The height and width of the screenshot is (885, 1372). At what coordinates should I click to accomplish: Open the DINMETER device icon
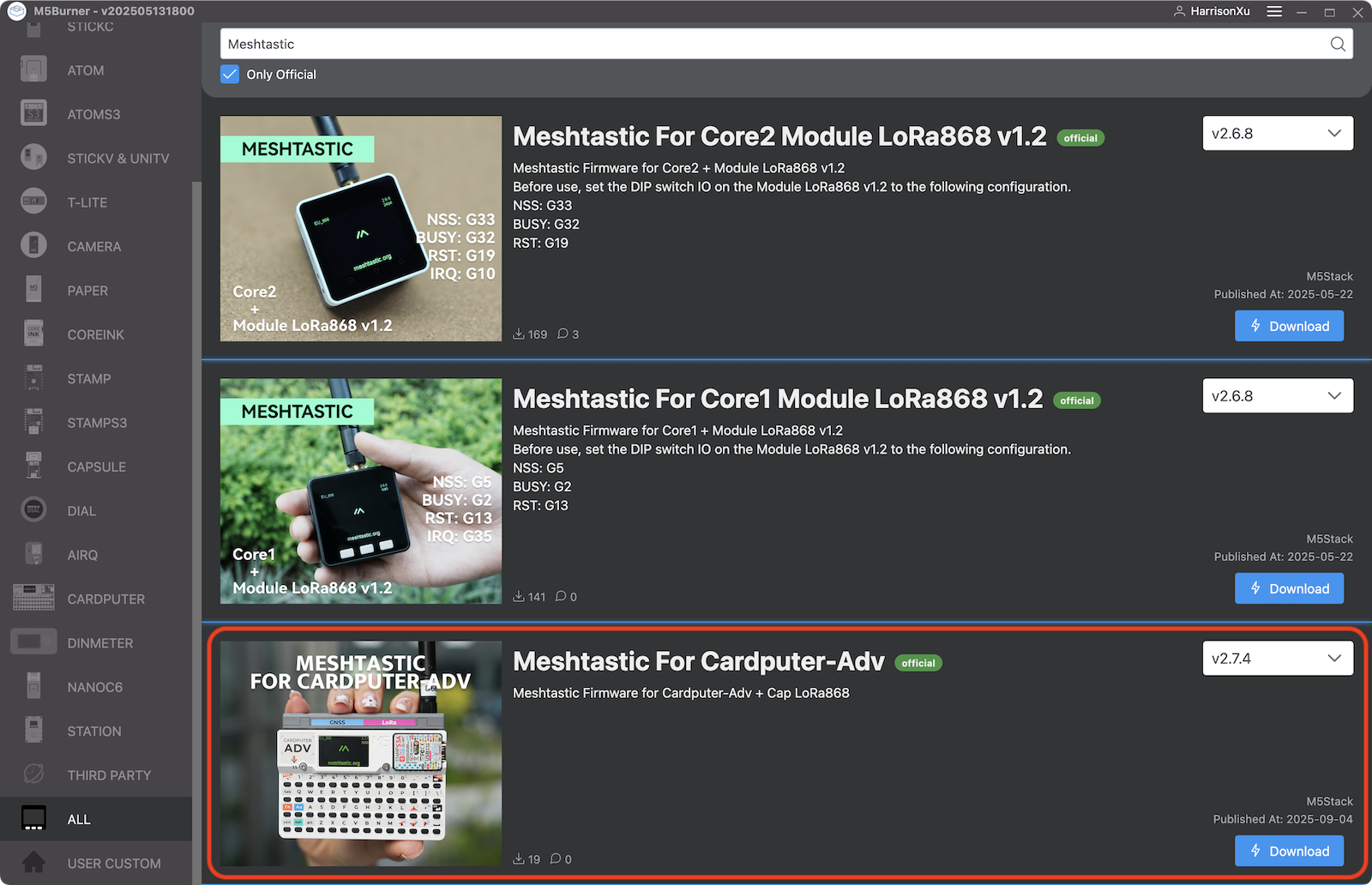tap(33, 642)
